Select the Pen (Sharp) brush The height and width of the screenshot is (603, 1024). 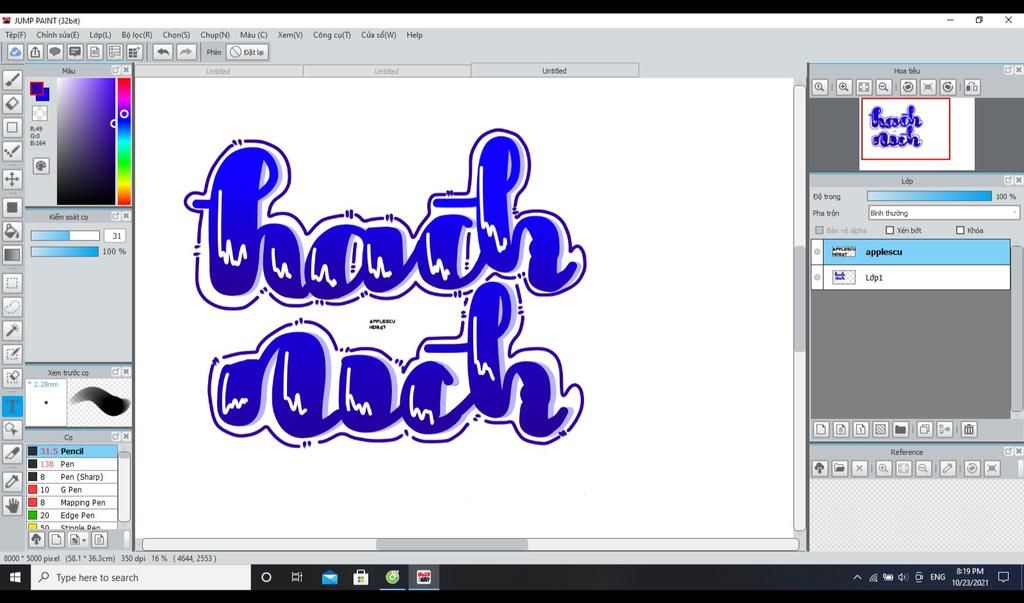pyautogui.click(x=72, y=477)
